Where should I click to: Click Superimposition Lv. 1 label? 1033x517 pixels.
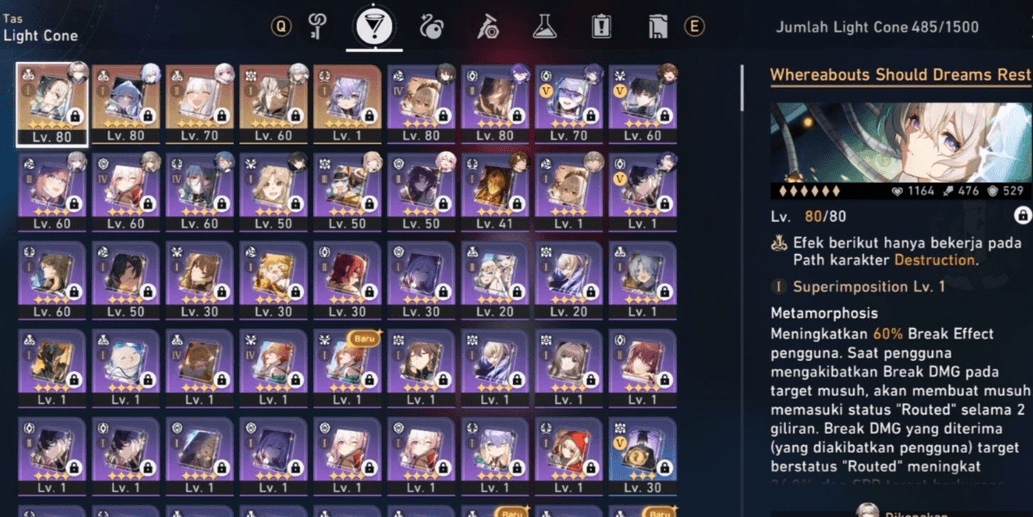click(869, 286)
